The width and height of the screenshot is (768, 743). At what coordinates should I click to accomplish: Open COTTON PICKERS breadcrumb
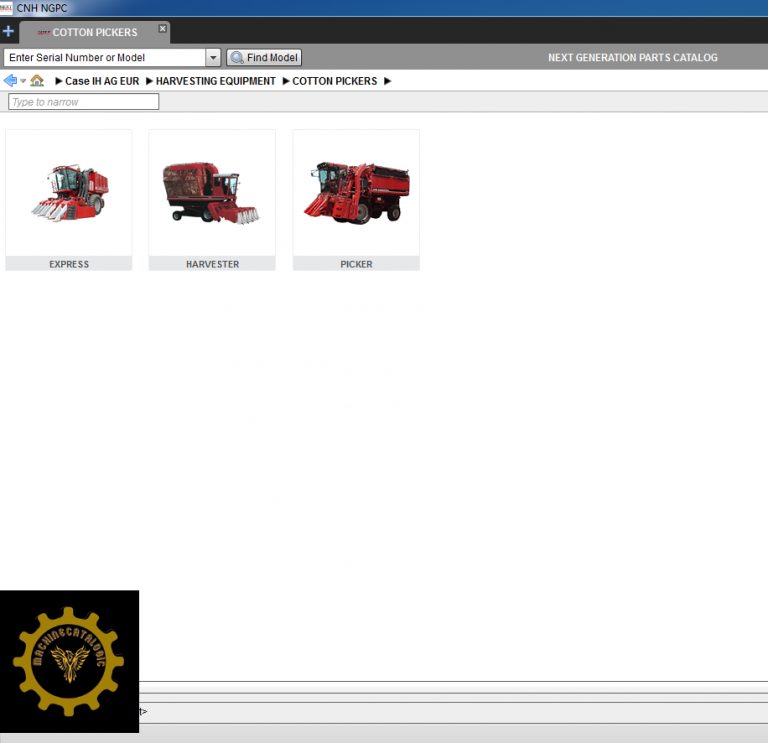click(x=335, y=81)
